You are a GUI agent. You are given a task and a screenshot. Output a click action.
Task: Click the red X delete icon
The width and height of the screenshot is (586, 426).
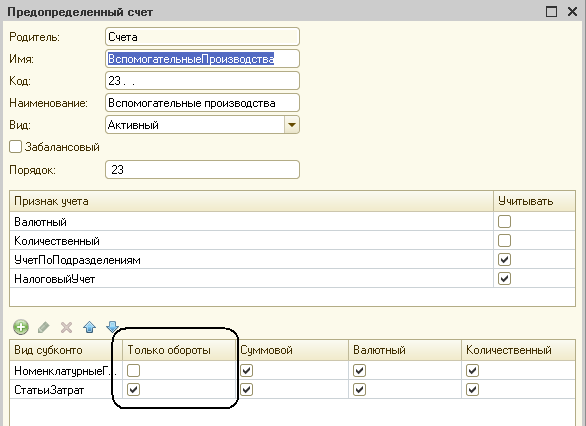coord(67,327)
